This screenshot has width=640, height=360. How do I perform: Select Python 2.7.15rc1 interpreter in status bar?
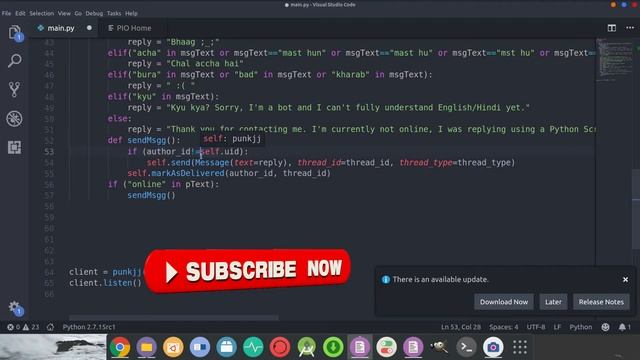click(89, 327)
